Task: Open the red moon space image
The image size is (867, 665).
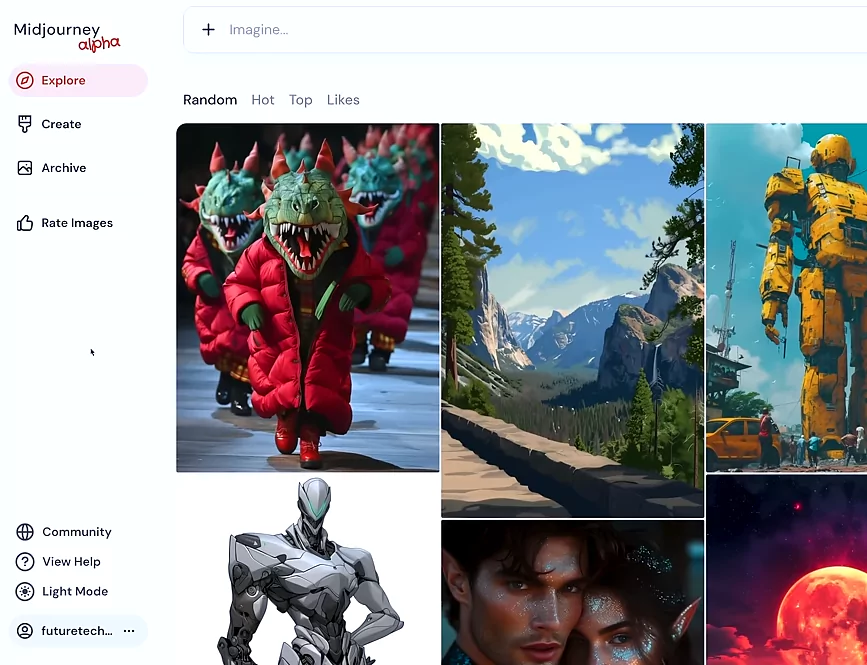Action: (x=786, y=569)
